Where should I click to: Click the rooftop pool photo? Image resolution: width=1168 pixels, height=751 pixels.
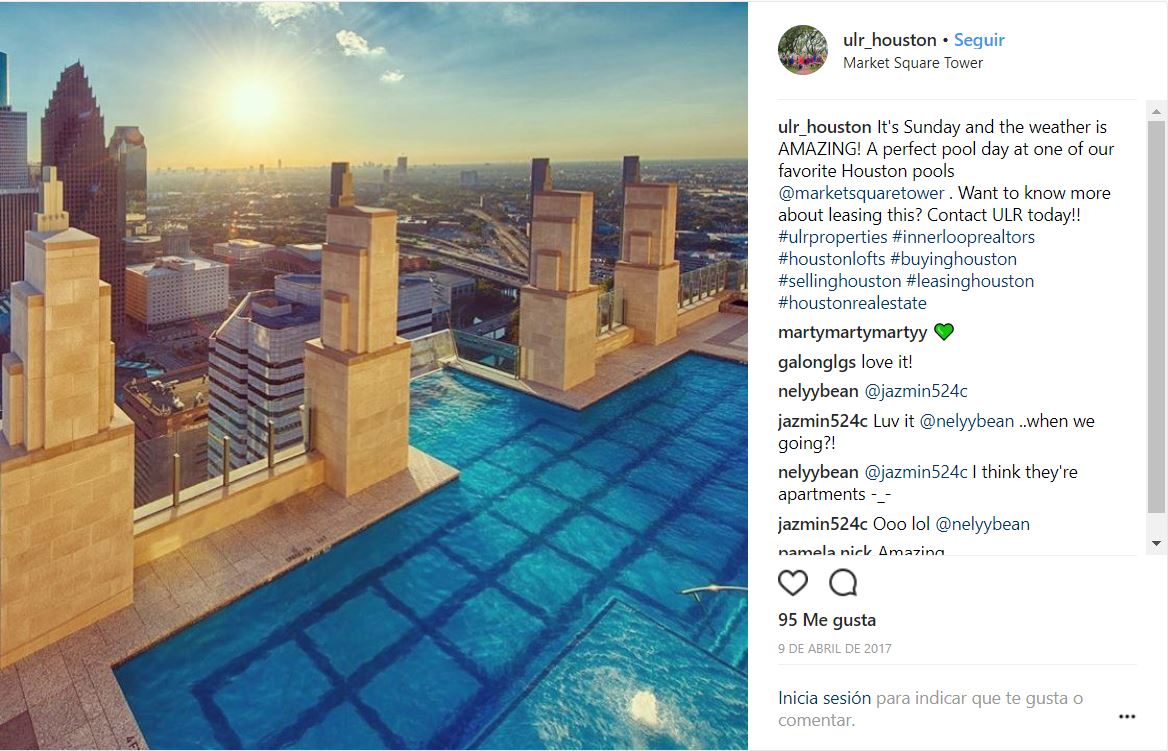click(x=374, y=376)
